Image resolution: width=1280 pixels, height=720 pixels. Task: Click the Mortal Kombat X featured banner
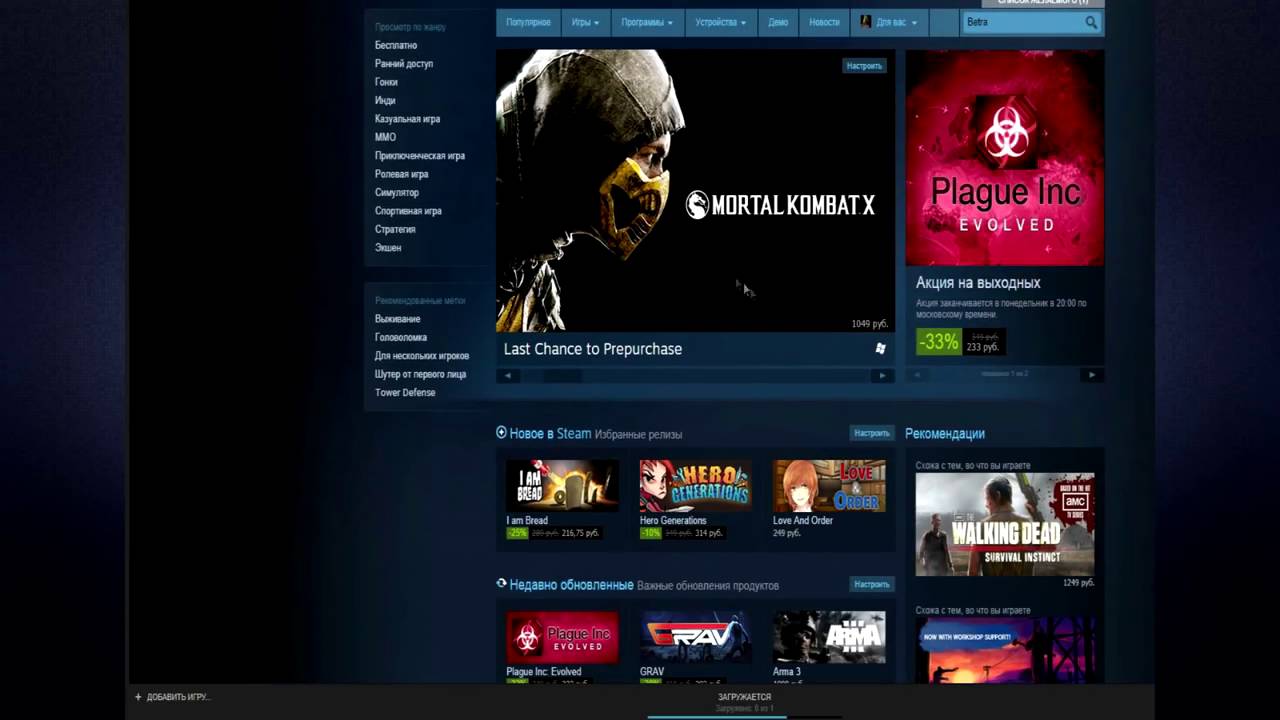tap(695, 191)
